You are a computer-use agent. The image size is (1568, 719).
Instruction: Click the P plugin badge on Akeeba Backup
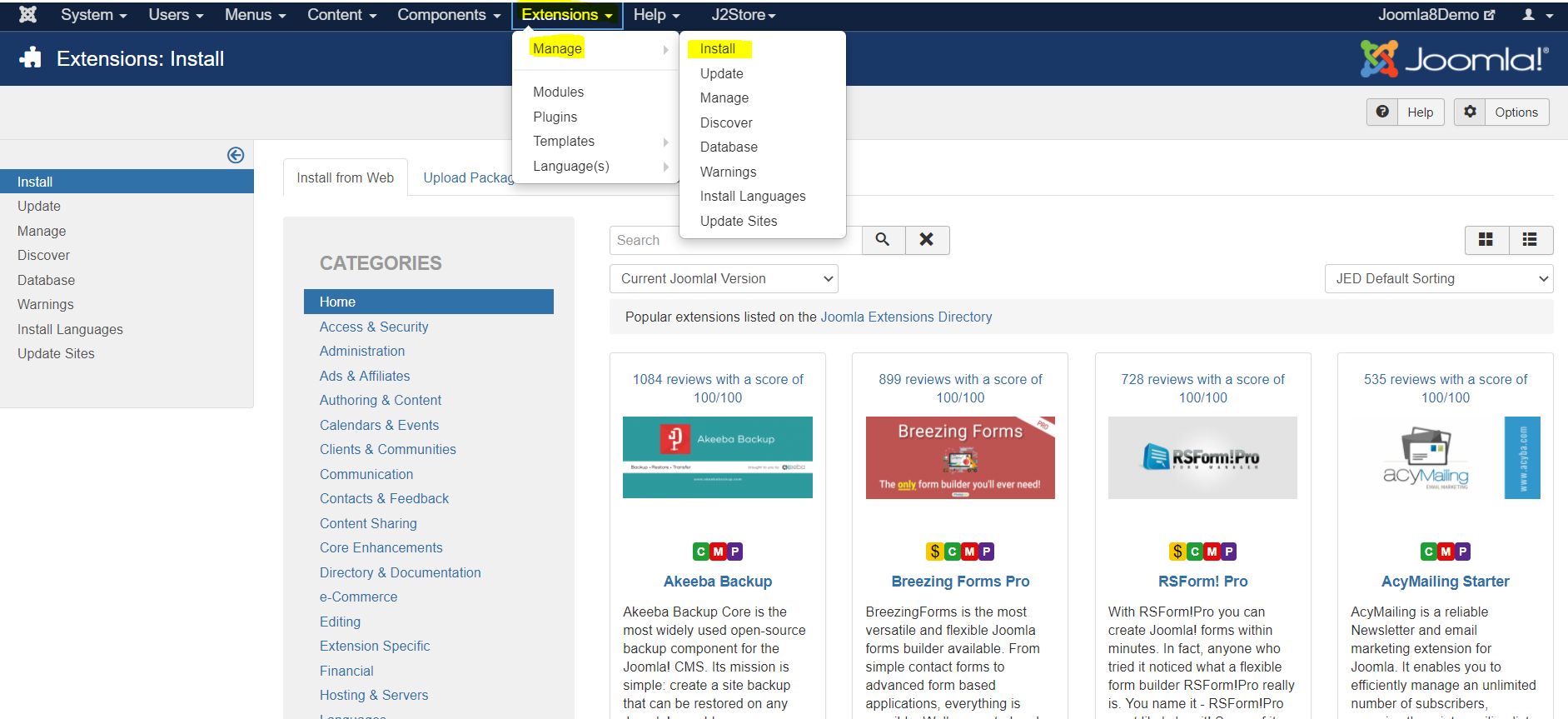734,552
